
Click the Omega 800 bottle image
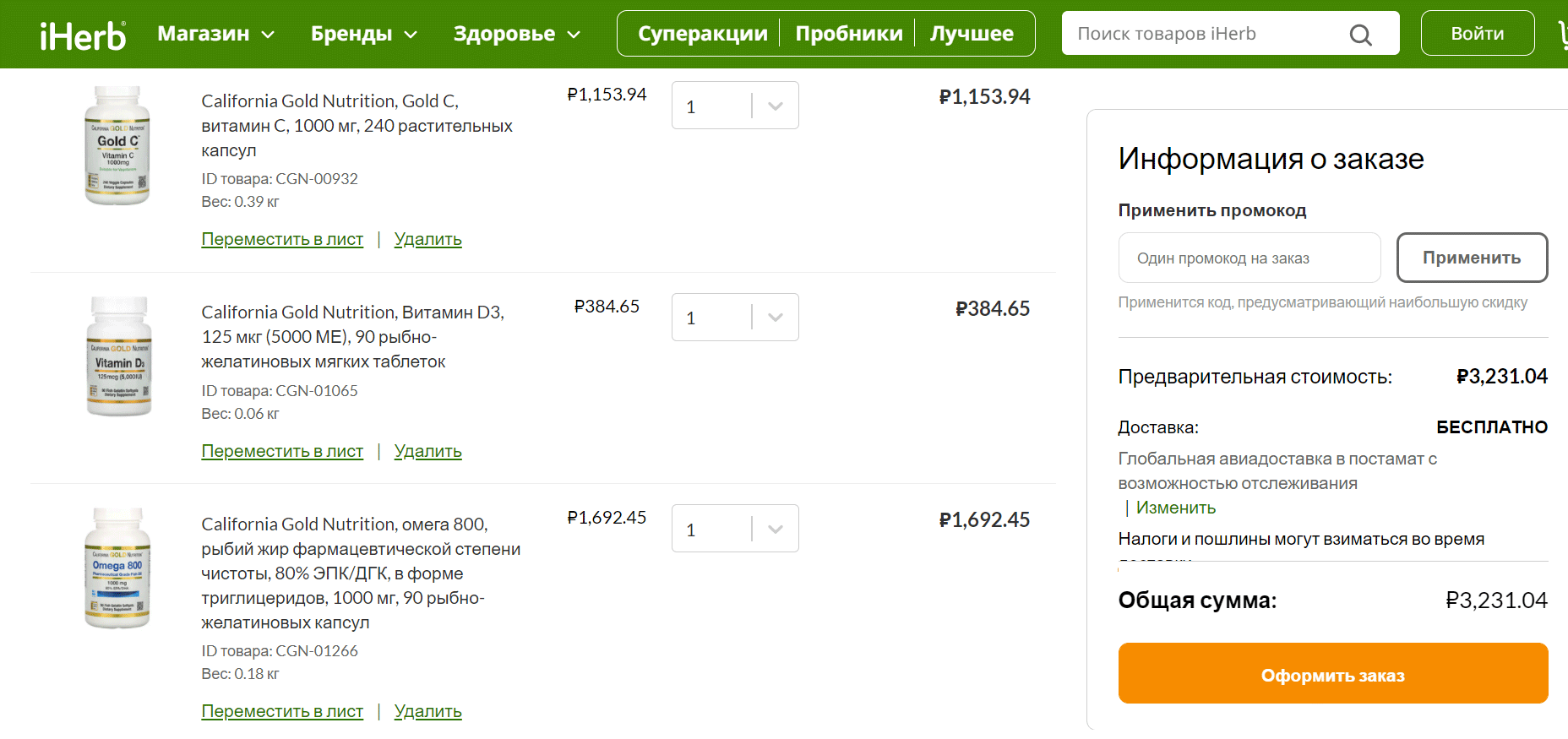point(117,568)
